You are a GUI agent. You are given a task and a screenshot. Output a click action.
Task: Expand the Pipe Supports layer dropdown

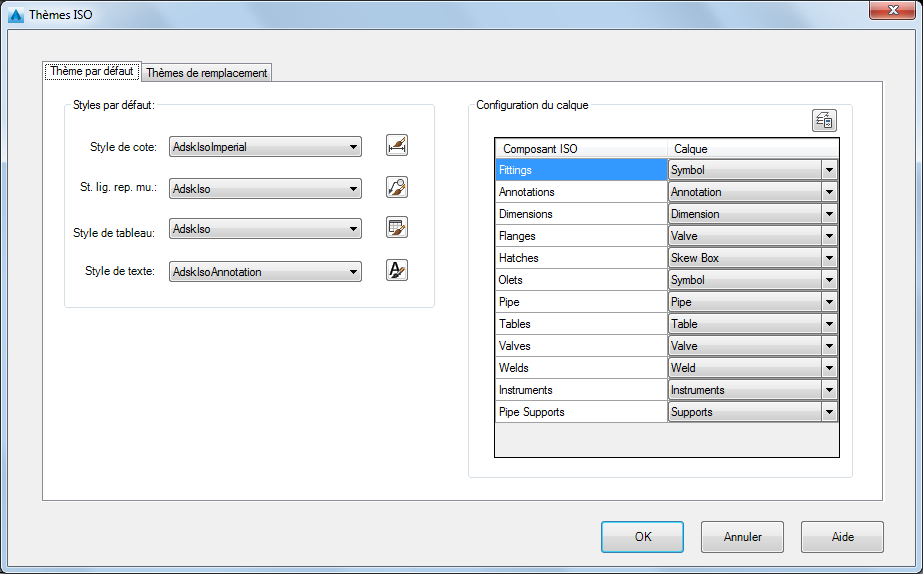coord(753,412)
